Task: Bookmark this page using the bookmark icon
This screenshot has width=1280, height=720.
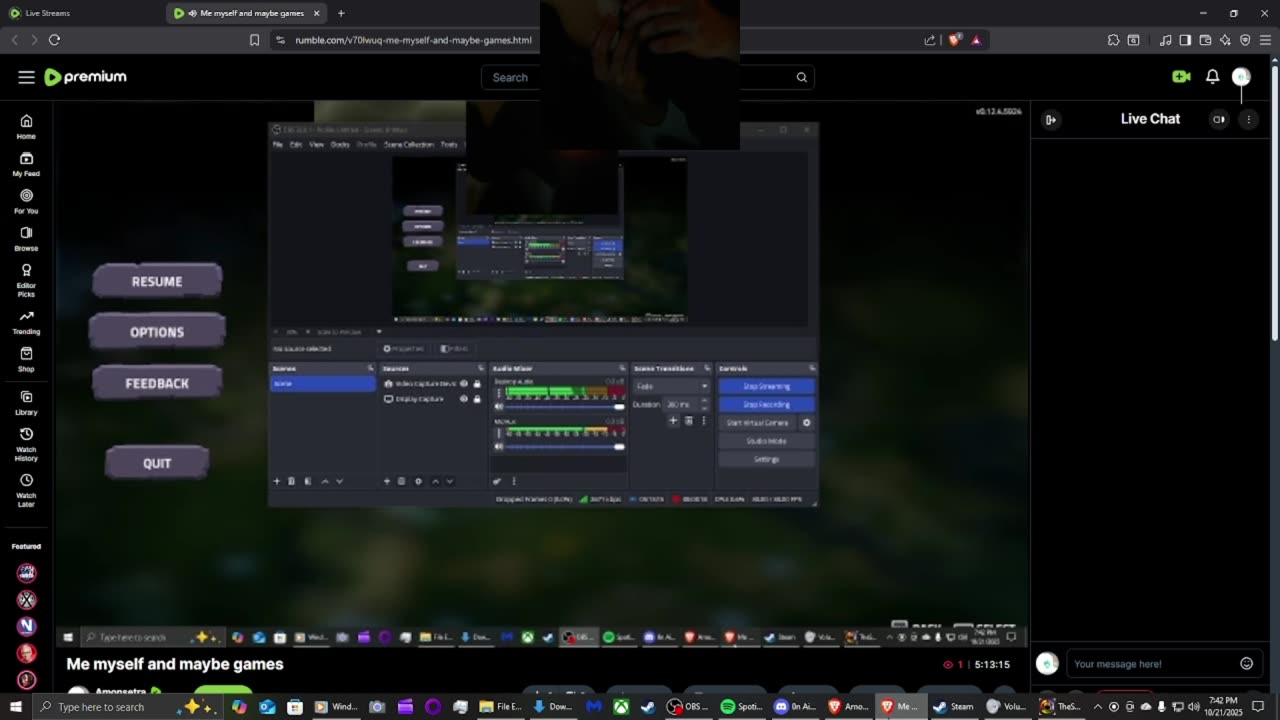Action: [254, 40]
